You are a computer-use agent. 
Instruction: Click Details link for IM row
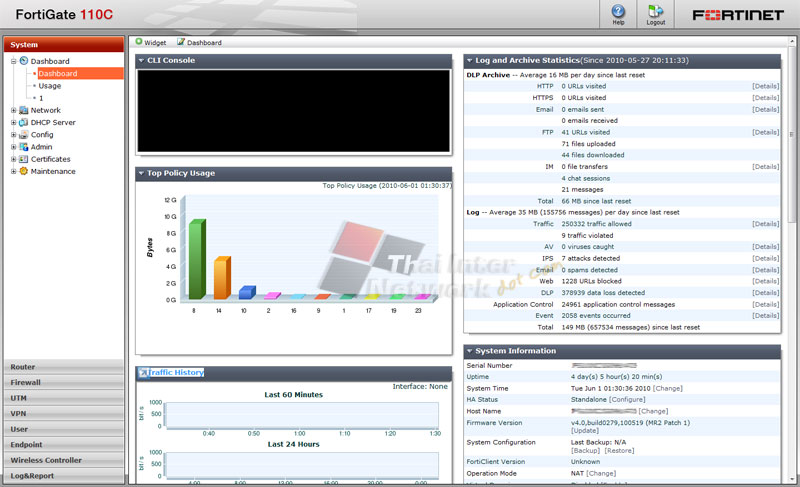765,167
